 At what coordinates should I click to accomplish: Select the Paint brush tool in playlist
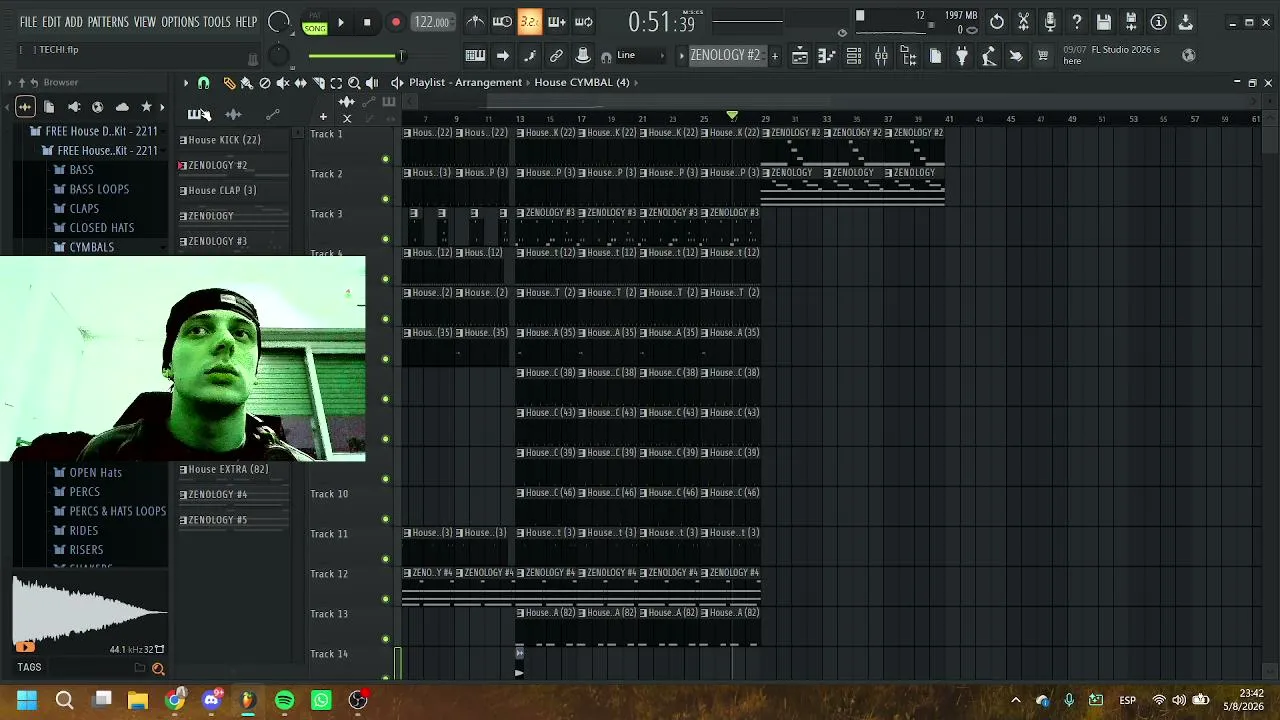pos(247,83)
